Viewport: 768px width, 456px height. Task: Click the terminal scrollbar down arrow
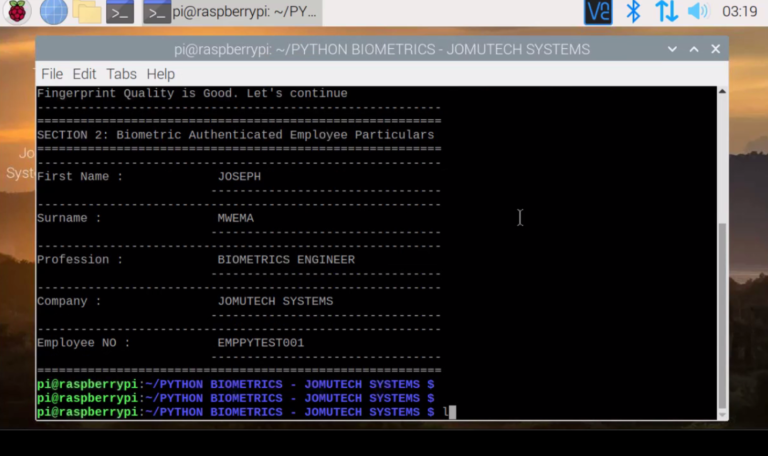[x=722, y=415]
